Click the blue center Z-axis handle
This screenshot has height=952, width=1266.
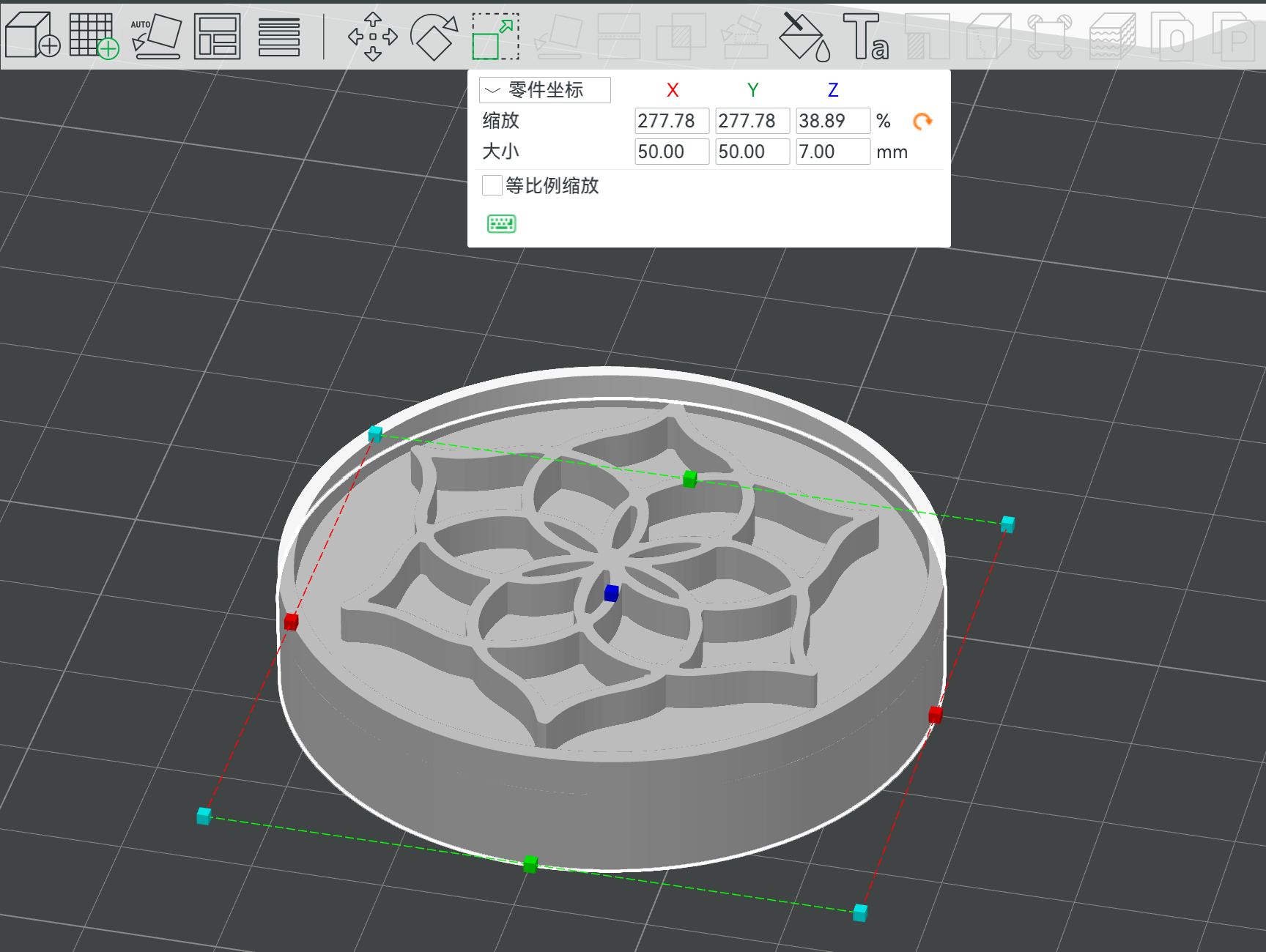point(612,593)
